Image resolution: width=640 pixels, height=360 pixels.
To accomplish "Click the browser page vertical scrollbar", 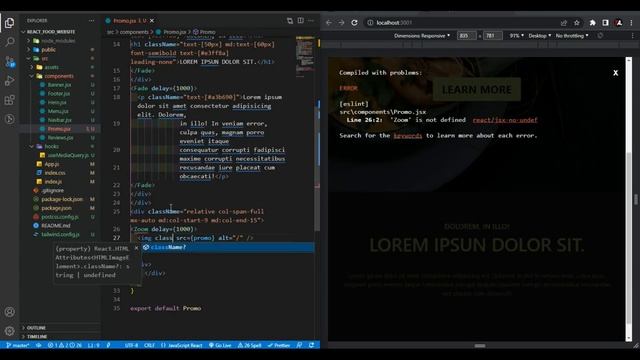I will [629, 199].
